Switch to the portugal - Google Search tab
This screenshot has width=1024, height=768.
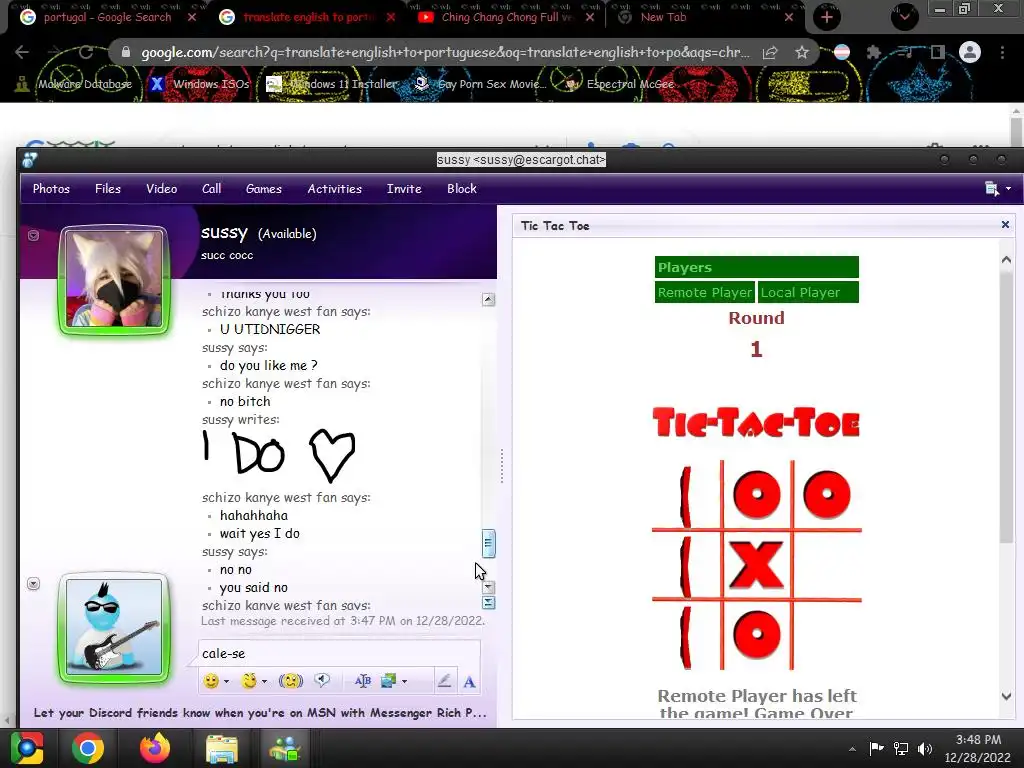pos(108,17)
